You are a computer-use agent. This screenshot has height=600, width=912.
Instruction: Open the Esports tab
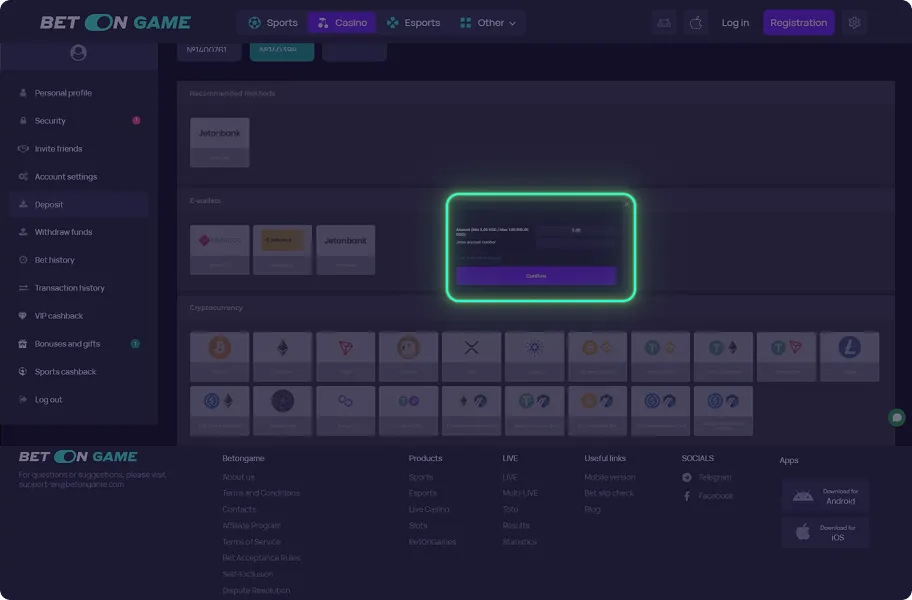(x=413, y=23)
